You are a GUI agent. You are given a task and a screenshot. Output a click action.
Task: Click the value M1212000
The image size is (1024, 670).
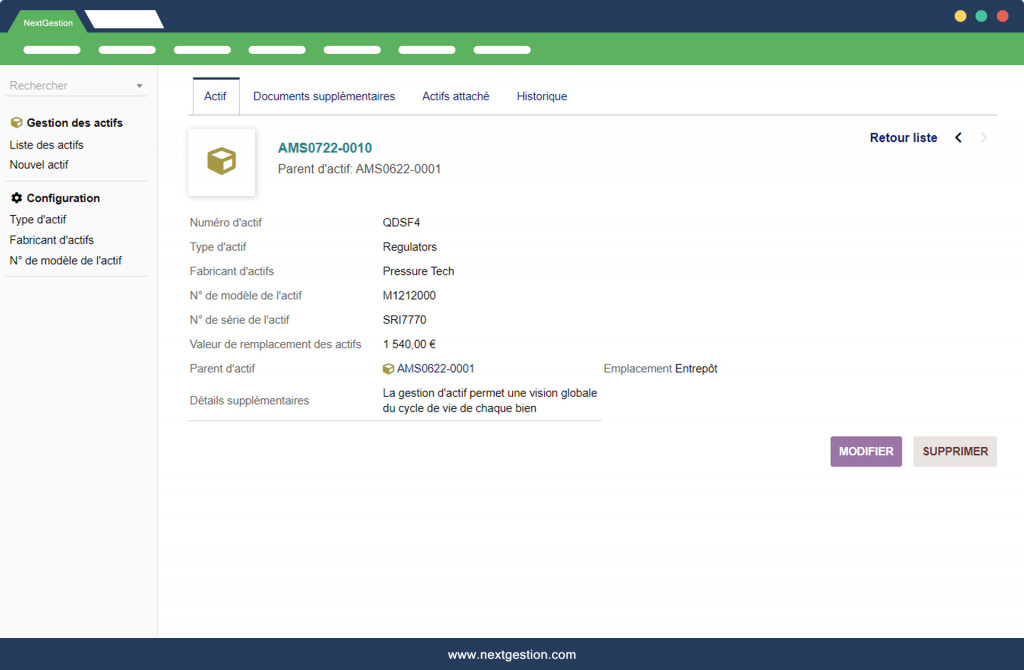tap(409, 296)
